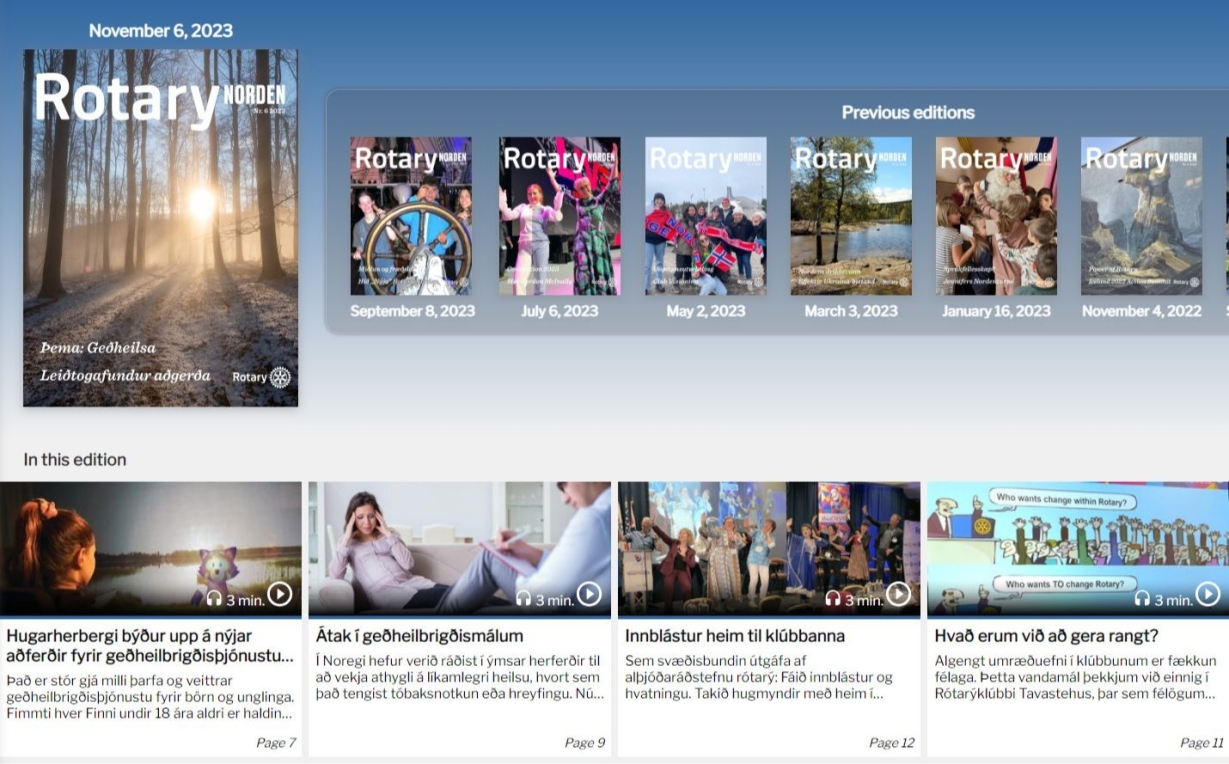Click Who wants change cartoon image
The image size is (1229, 764).
point(1078,548)
